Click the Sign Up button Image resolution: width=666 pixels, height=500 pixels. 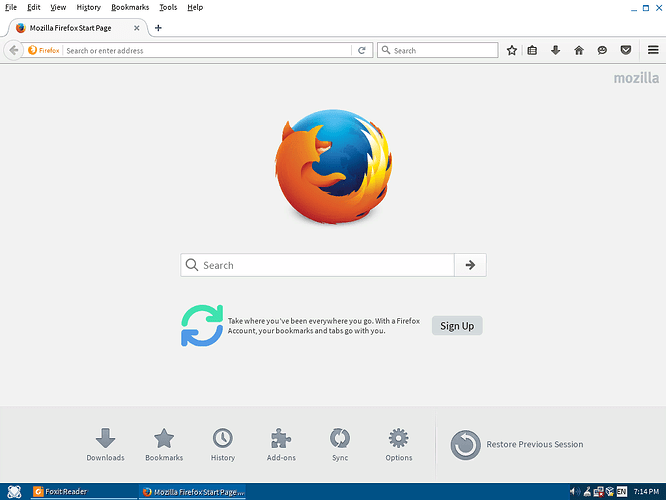[x=457, y=326]
